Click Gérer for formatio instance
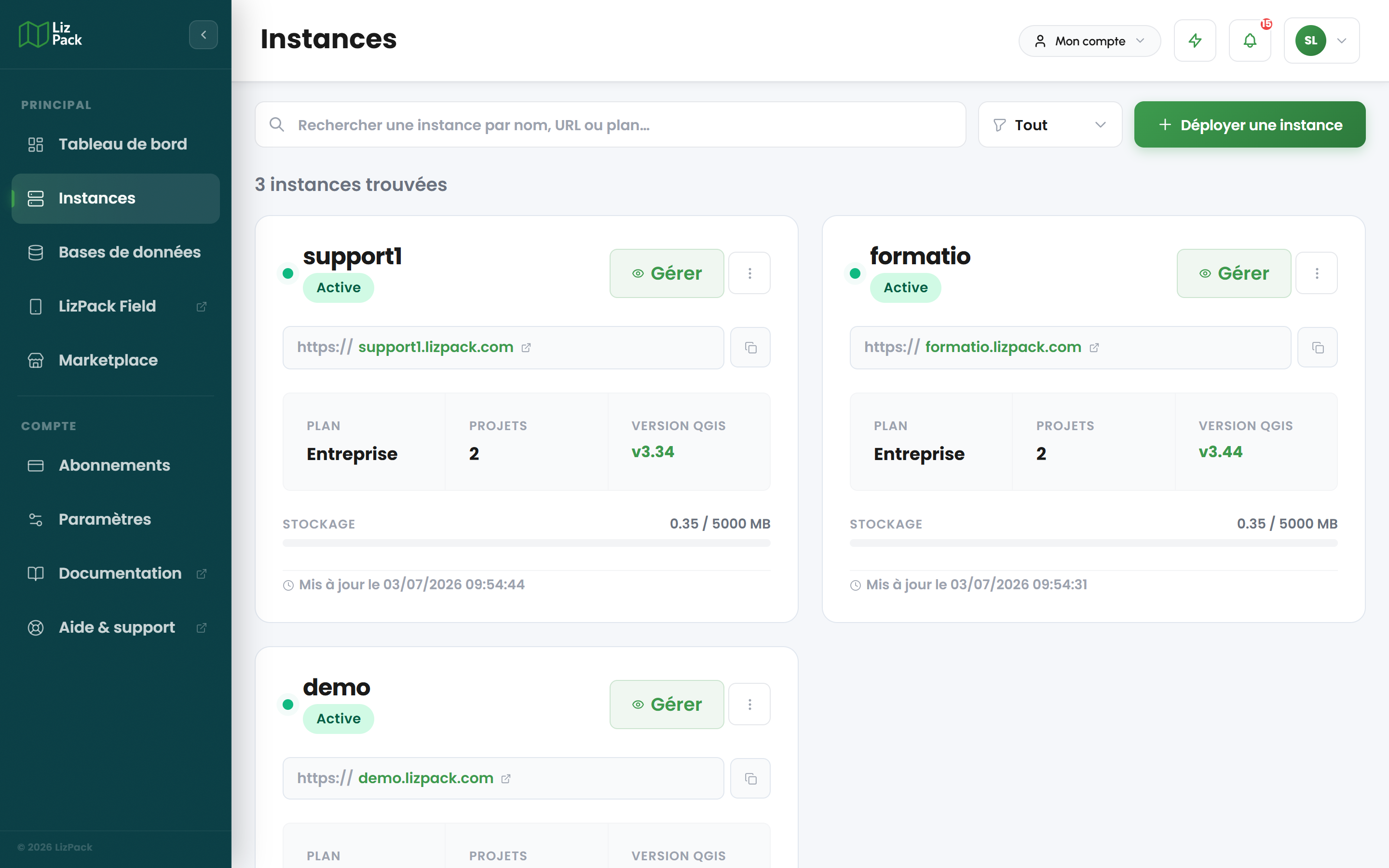The image size is (1389, 868). tap(1233, 273)
